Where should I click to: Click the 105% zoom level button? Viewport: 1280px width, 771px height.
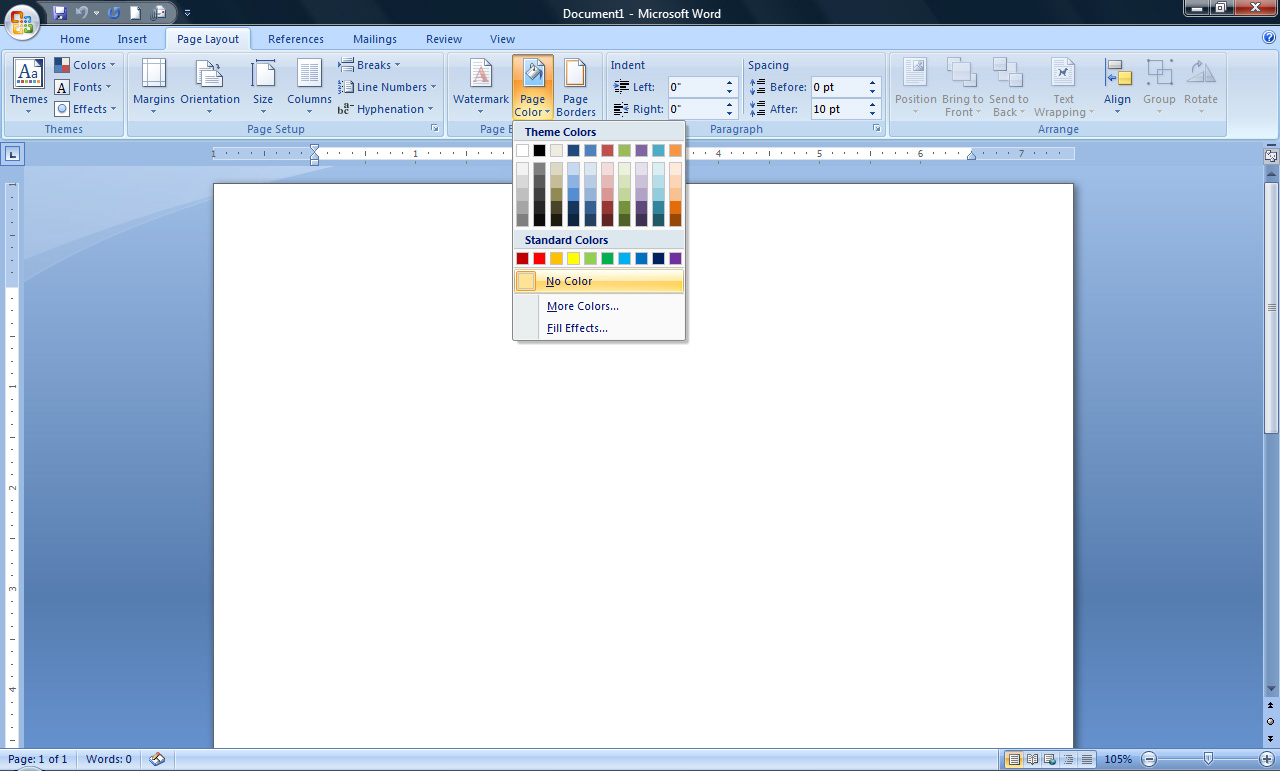point(1118,759)
